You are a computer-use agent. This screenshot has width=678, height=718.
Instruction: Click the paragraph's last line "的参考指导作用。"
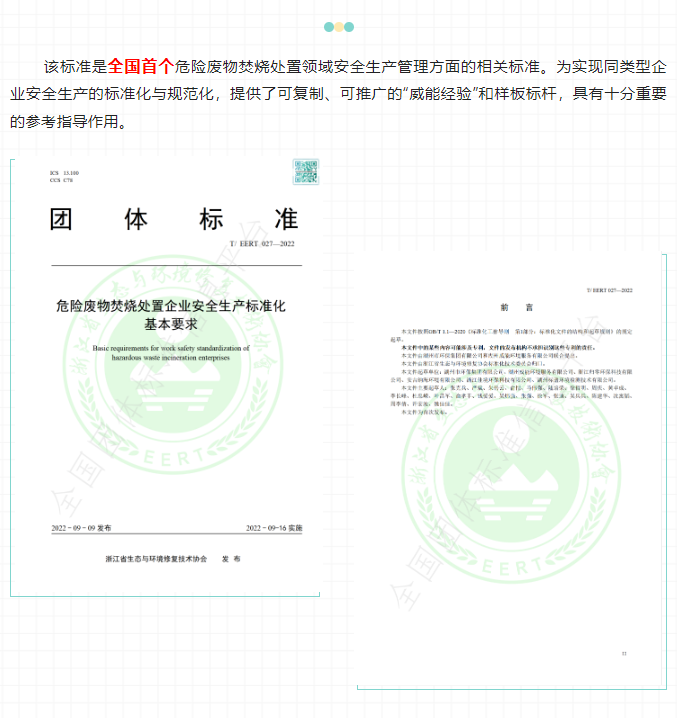coord(69,121)
